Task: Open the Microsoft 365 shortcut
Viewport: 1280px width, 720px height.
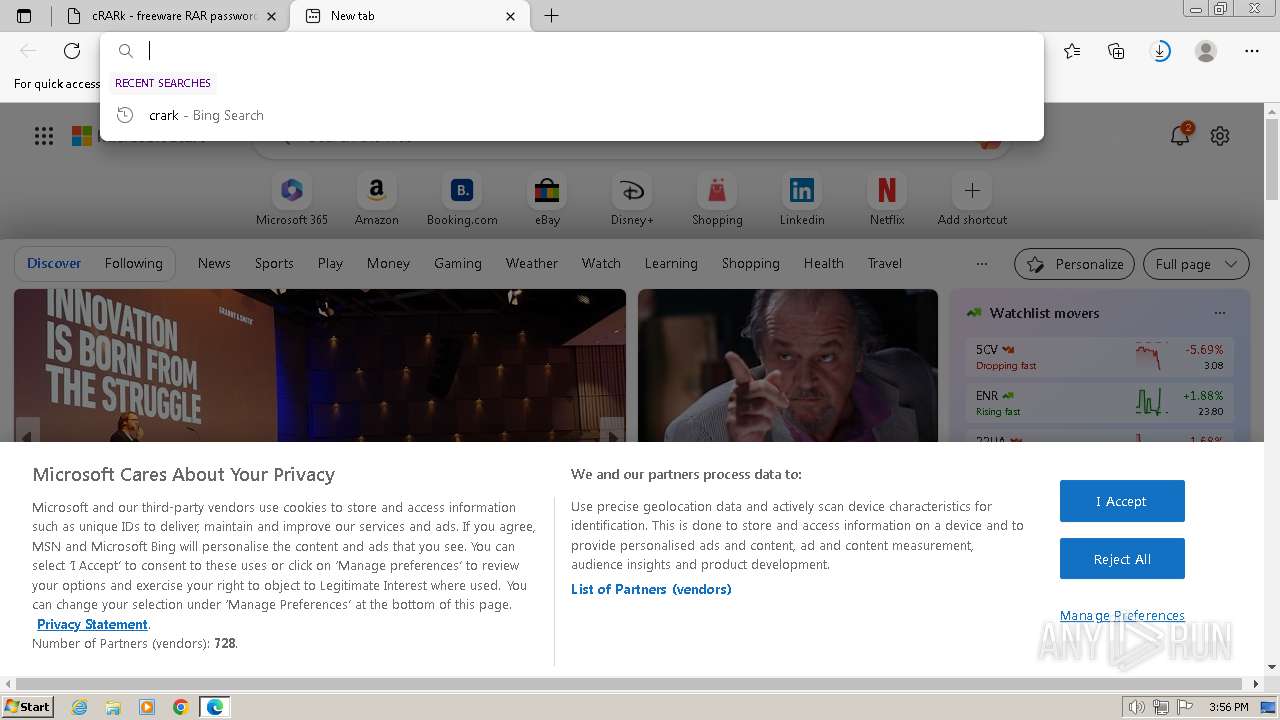Action: tap(292, 200)
